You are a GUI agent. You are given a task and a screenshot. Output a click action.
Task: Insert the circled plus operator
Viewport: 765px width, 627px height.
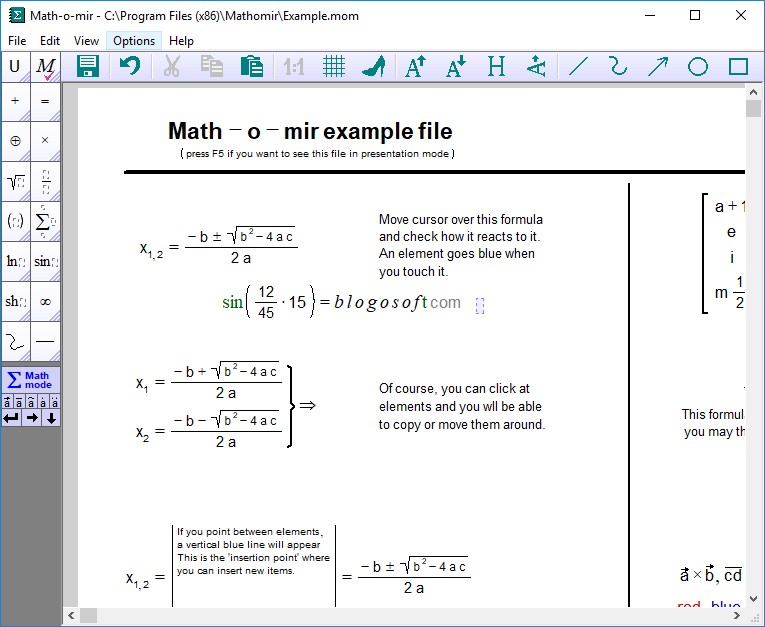[16, 141]
